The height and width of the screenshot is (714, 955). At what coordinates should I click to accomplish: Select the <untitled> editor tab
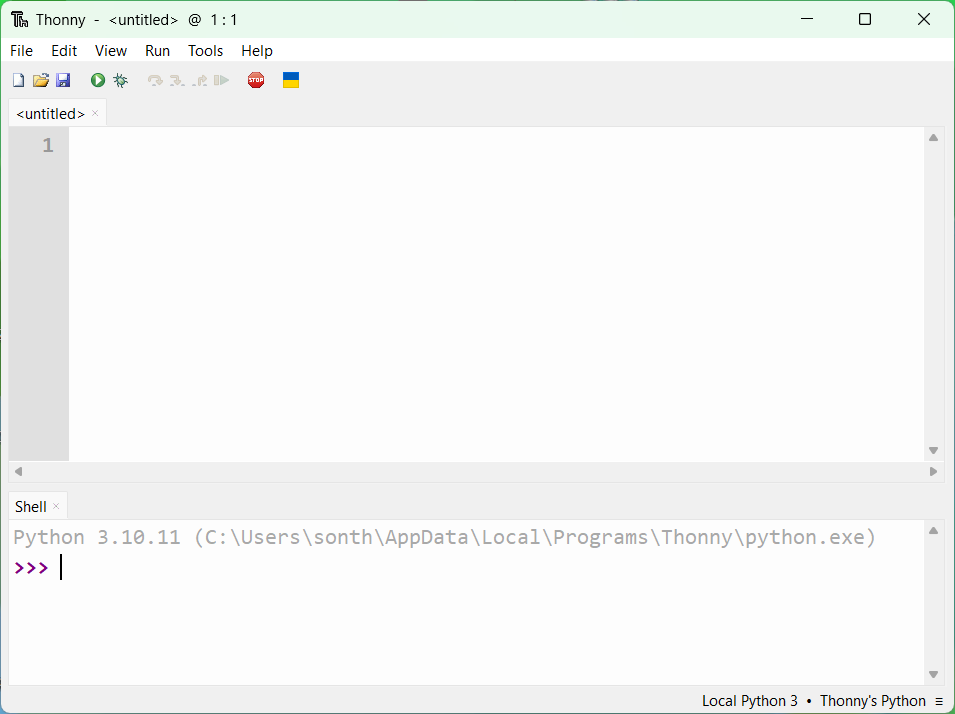[51, 114]
